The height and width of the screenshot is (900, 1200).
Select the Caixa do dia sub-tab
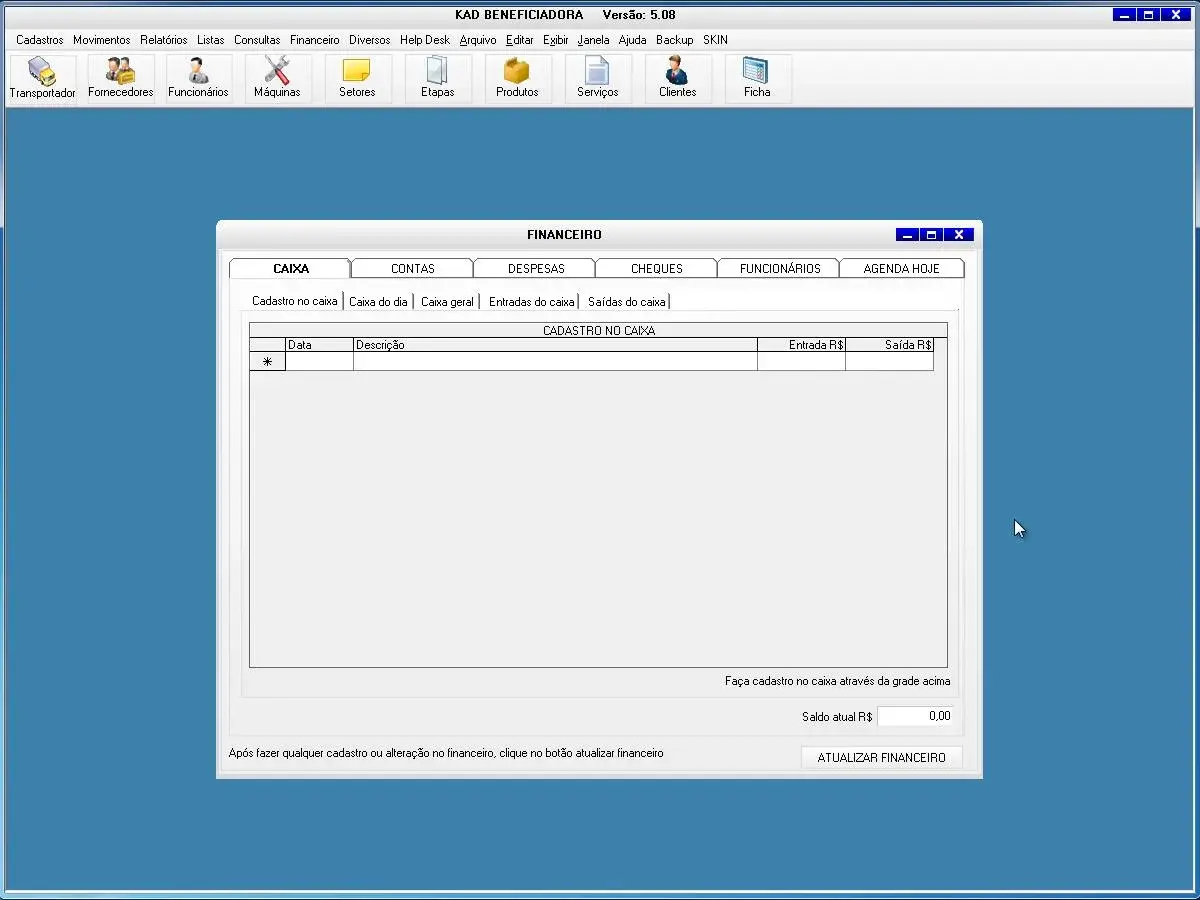pyautogui.click(x=378, y=301)
